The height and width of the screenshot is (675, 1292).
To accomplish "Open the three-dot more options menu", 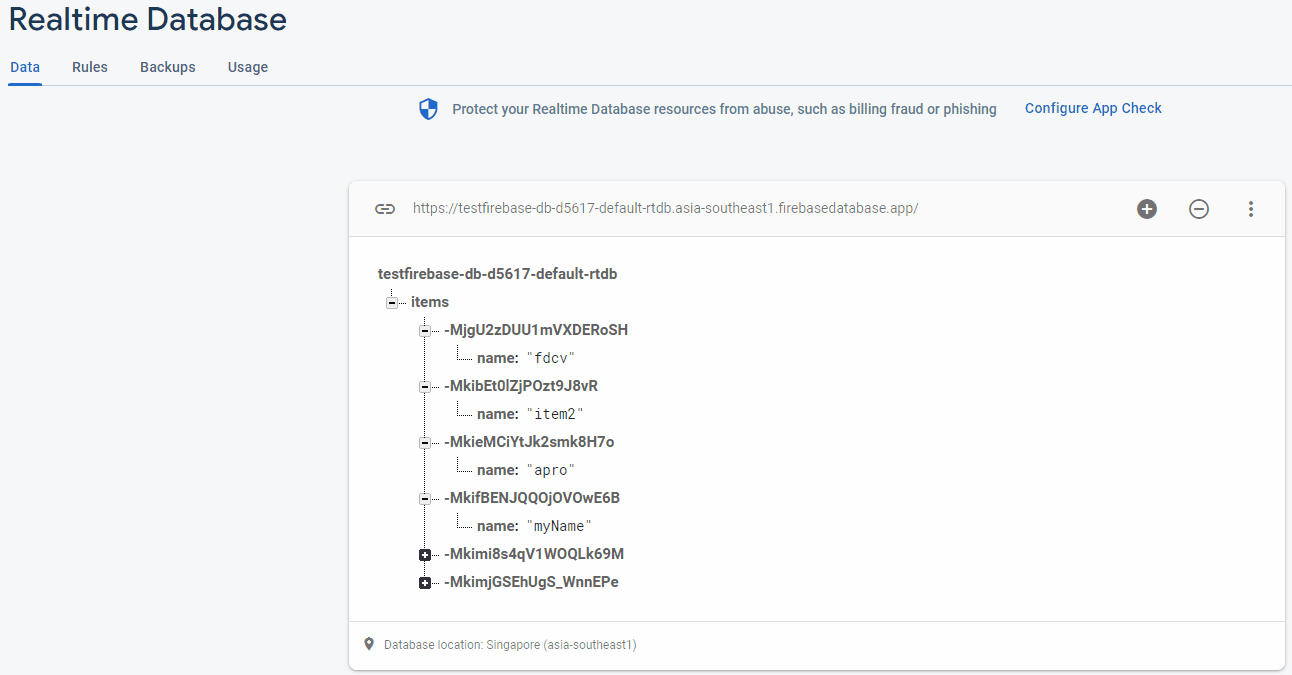I will pyautogui.click(x=1251, y=209).
